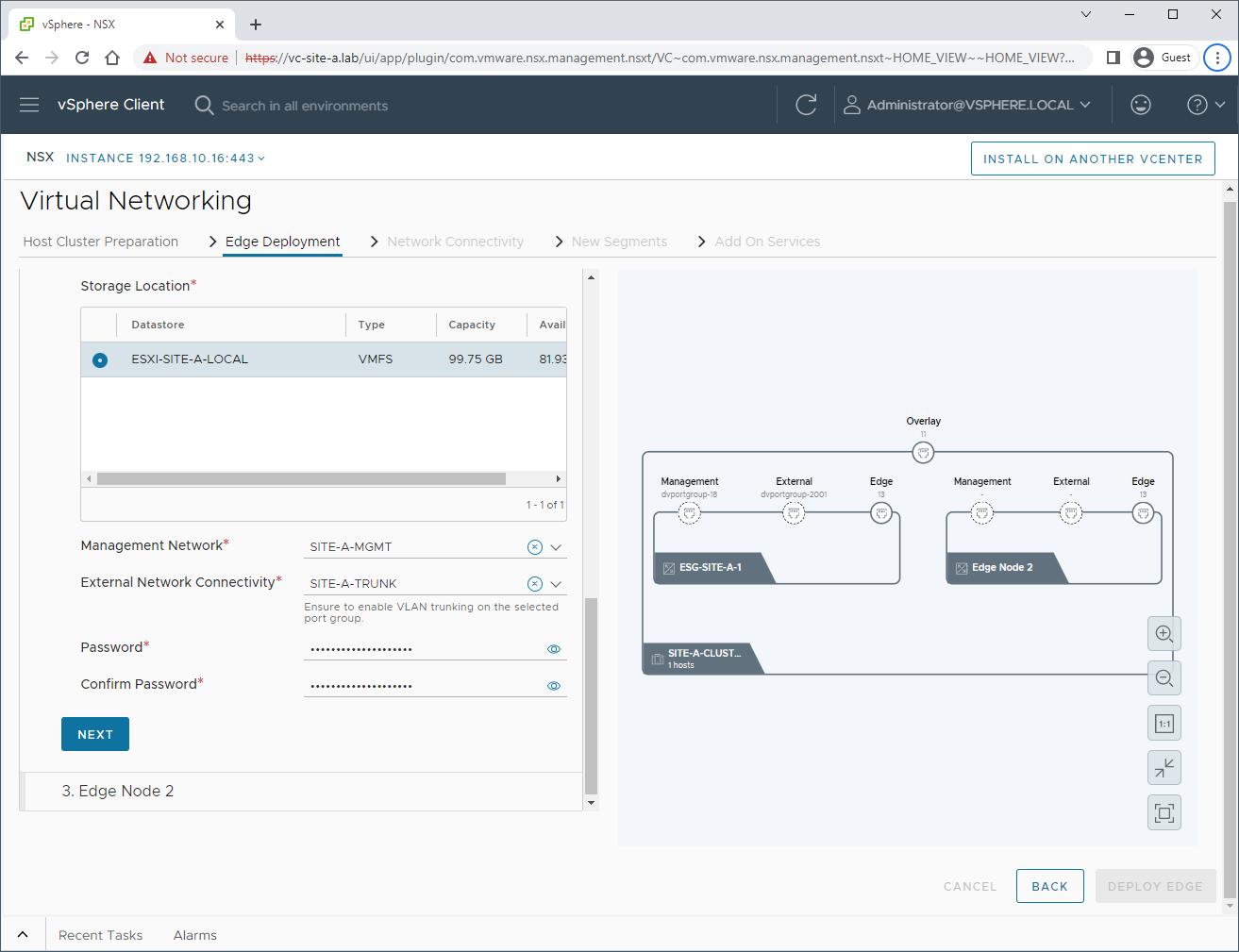Click the form panel vertical scrollbar

(x=591, y=696)
